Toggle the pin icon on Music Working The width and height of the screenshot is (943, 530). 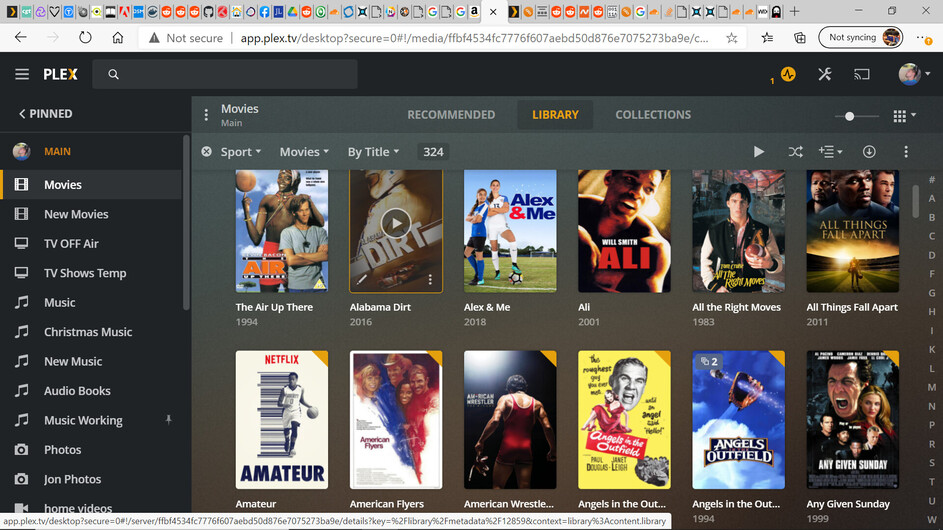pos(168,420)
